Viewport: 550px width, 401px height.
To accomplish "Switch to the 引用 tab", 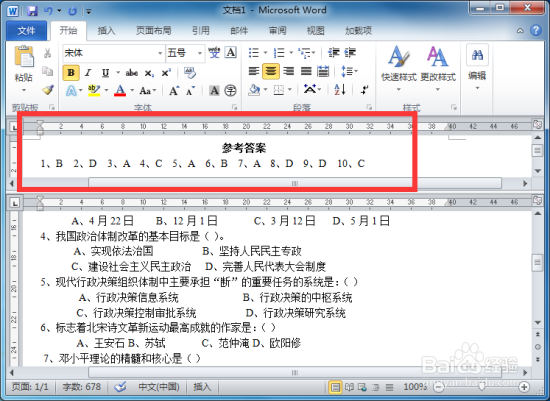I will (201, 31).
